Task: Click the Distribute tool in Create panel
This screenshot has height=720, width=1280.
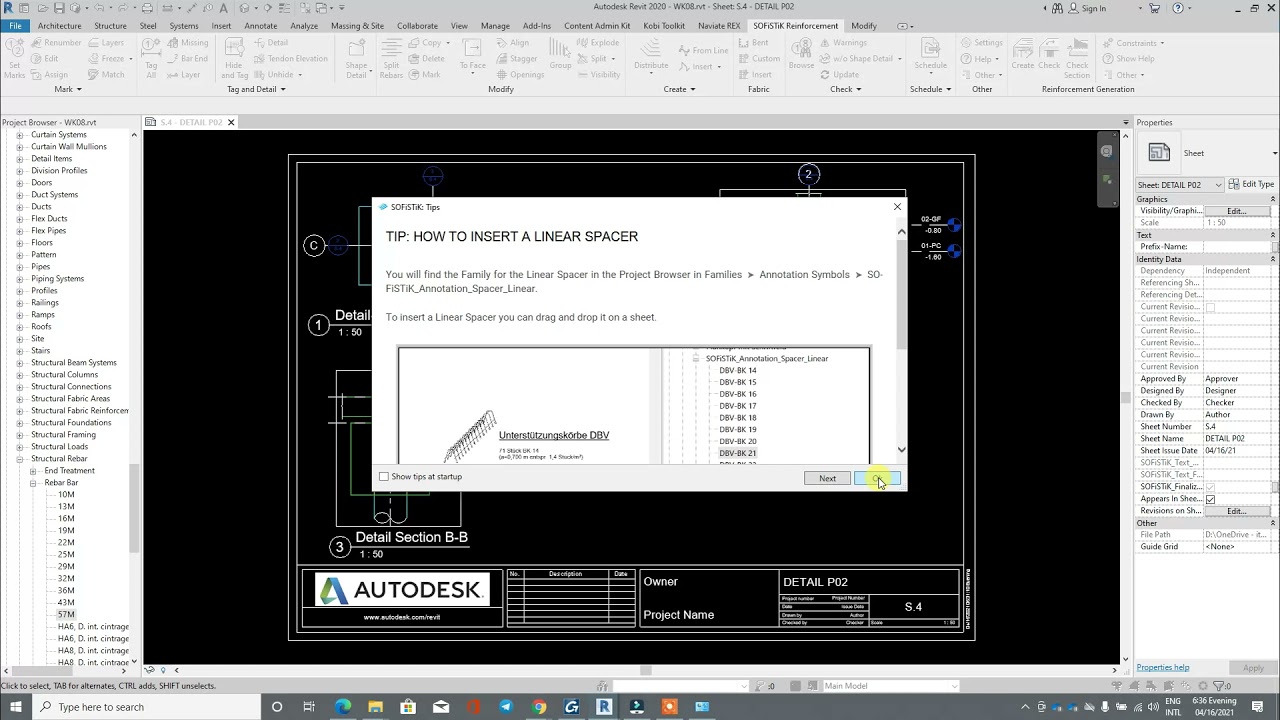Action: coord(651,58)
